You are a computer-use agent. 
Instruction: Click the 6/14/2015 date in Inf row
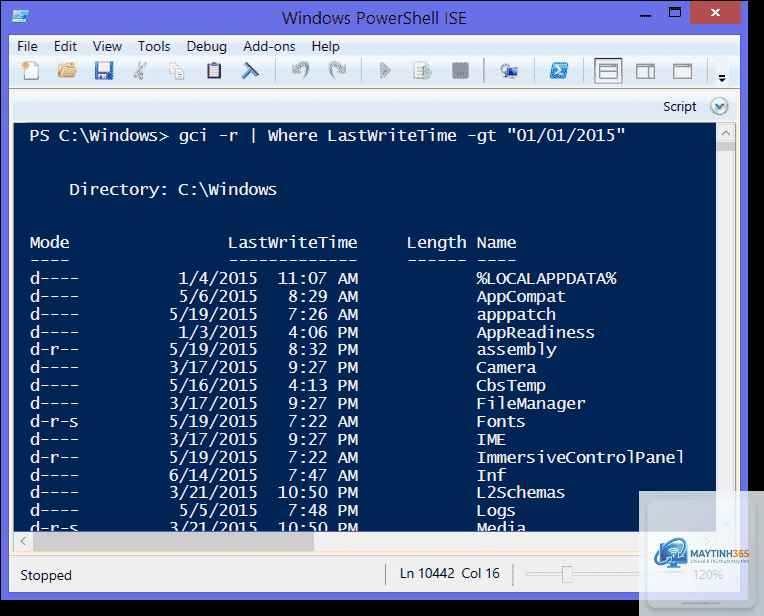[x=213, y=475]
